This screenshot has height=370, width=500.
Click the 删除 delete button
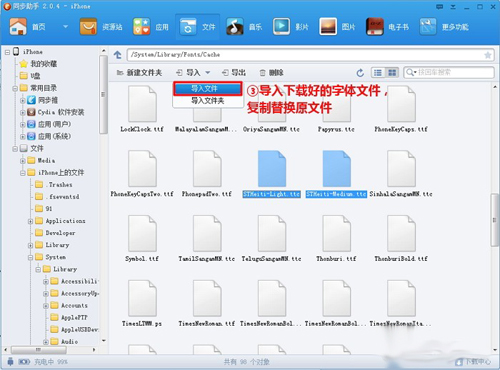[x=272, y=73]
